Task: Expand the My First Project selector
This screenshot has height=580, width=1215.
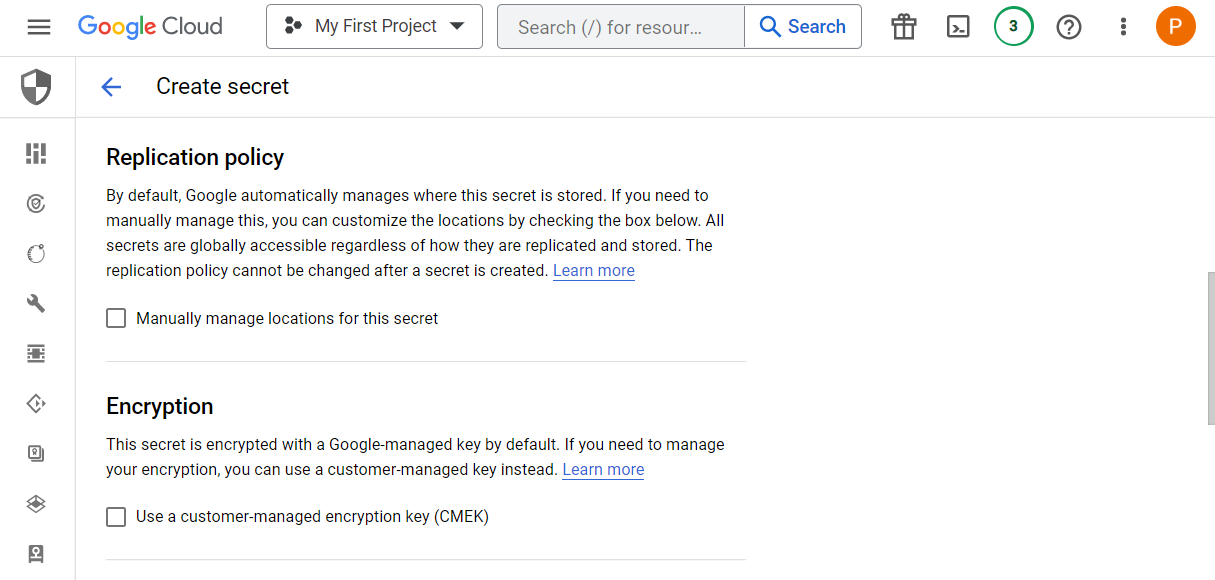Action: point(374,27)
